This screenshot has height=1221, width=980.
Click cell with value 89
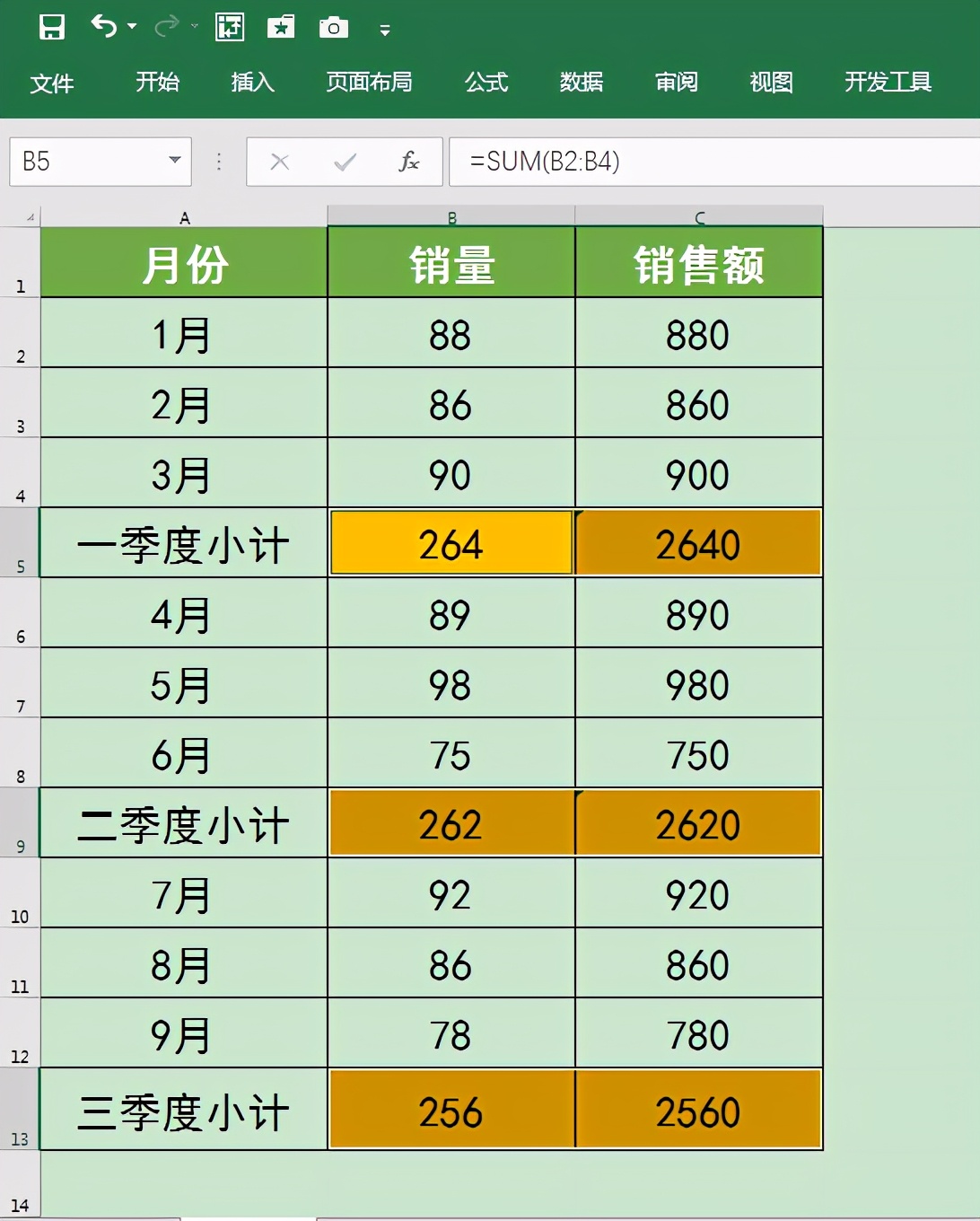point(451,612)
